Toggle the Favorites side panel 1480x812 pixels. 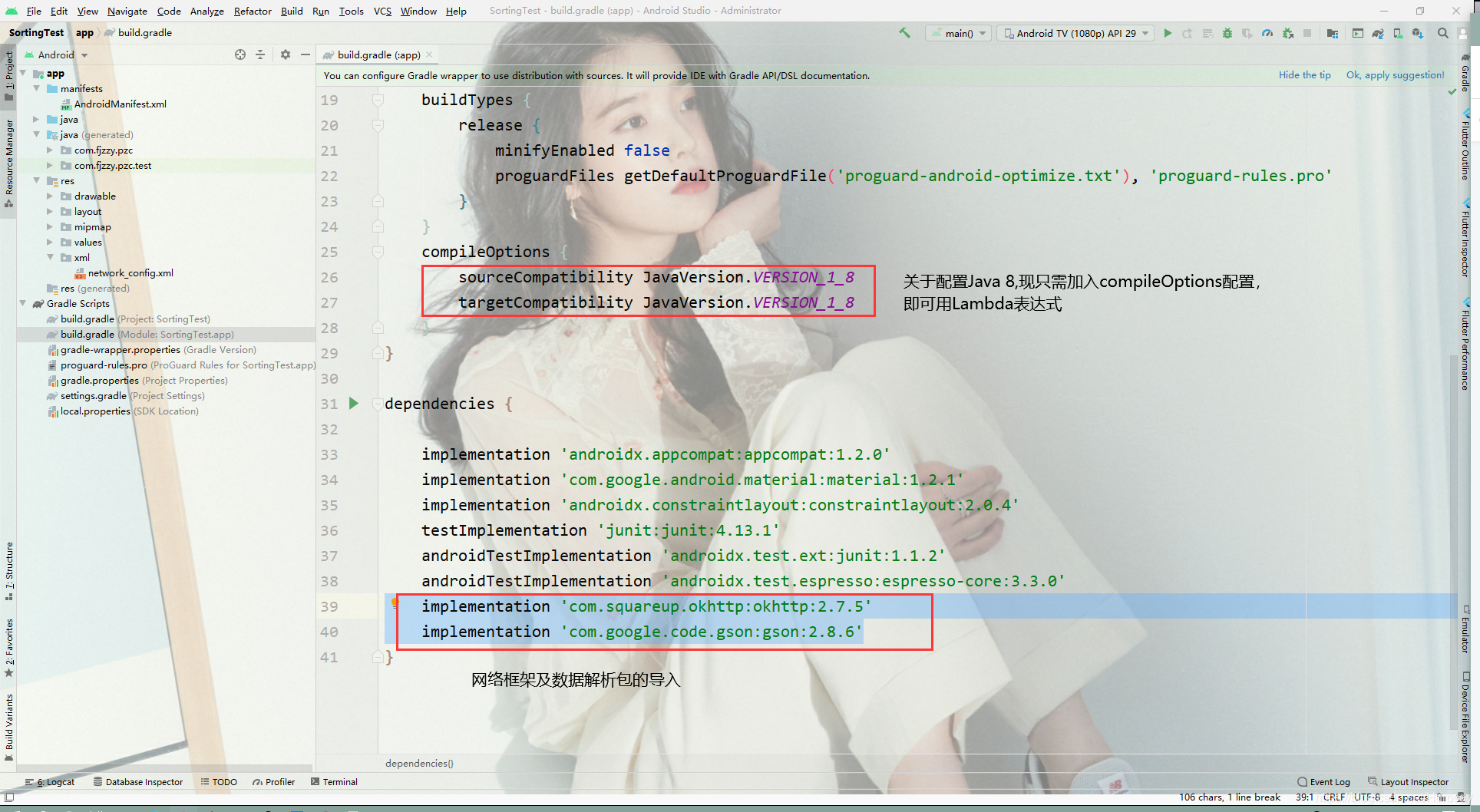(9, 648)
